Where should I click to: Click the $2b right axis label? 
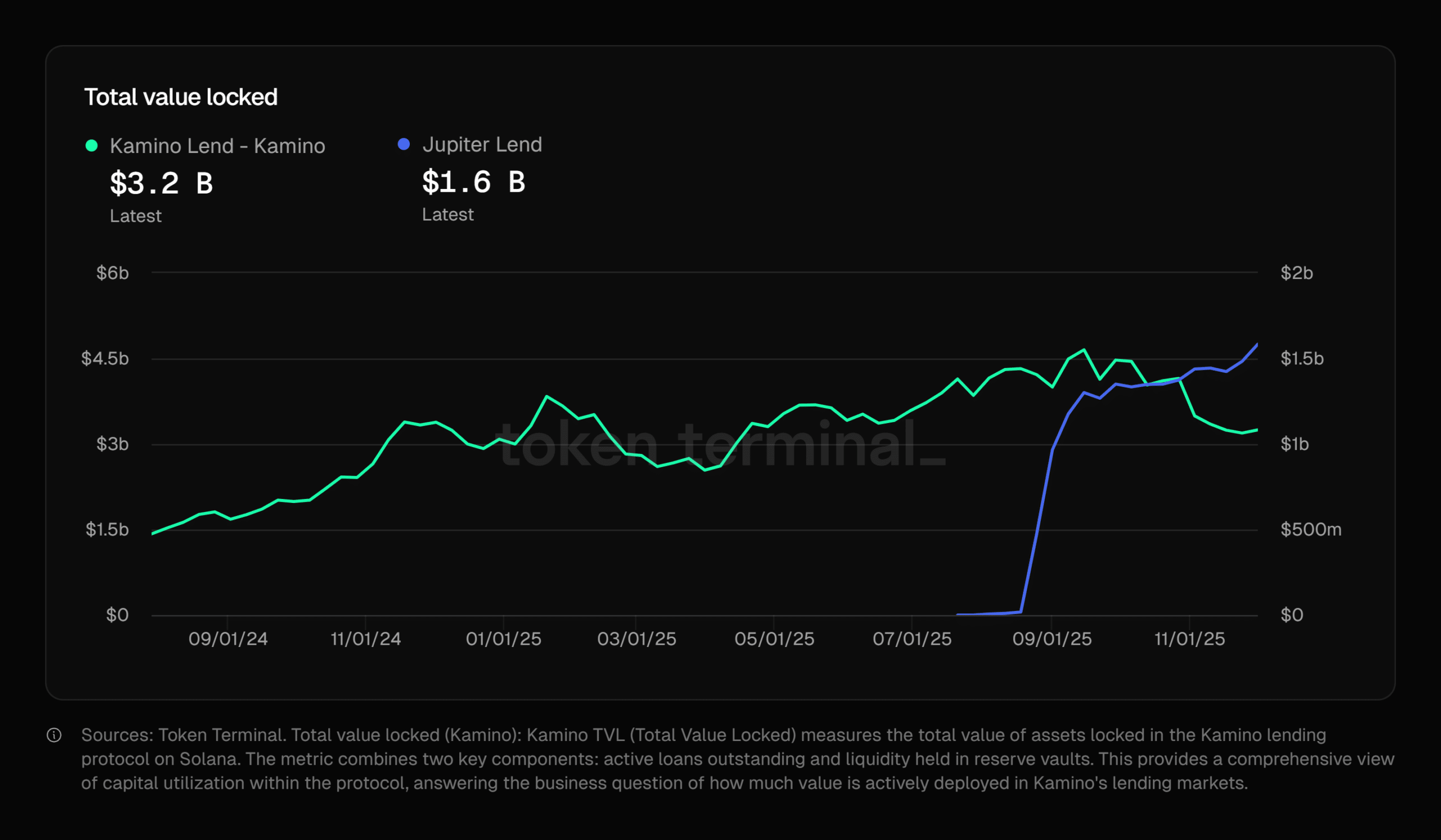pyautogui.click(x=1296, y=273)
